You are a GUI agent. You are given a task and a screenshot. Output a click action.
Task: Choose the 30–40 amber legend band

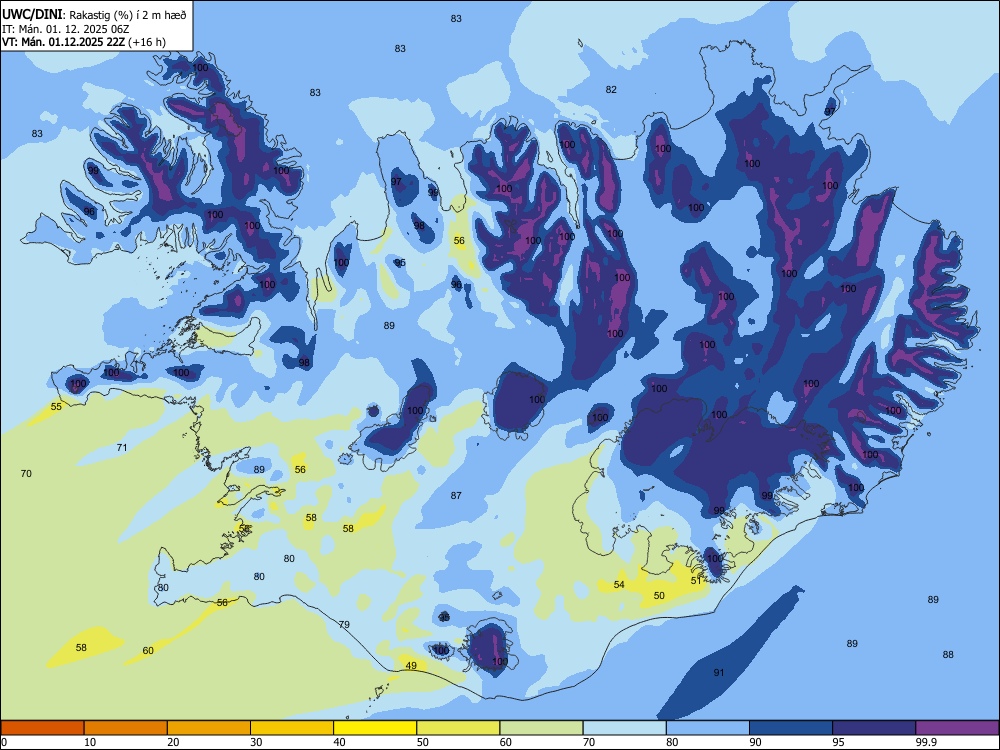(x=292, y=728)
